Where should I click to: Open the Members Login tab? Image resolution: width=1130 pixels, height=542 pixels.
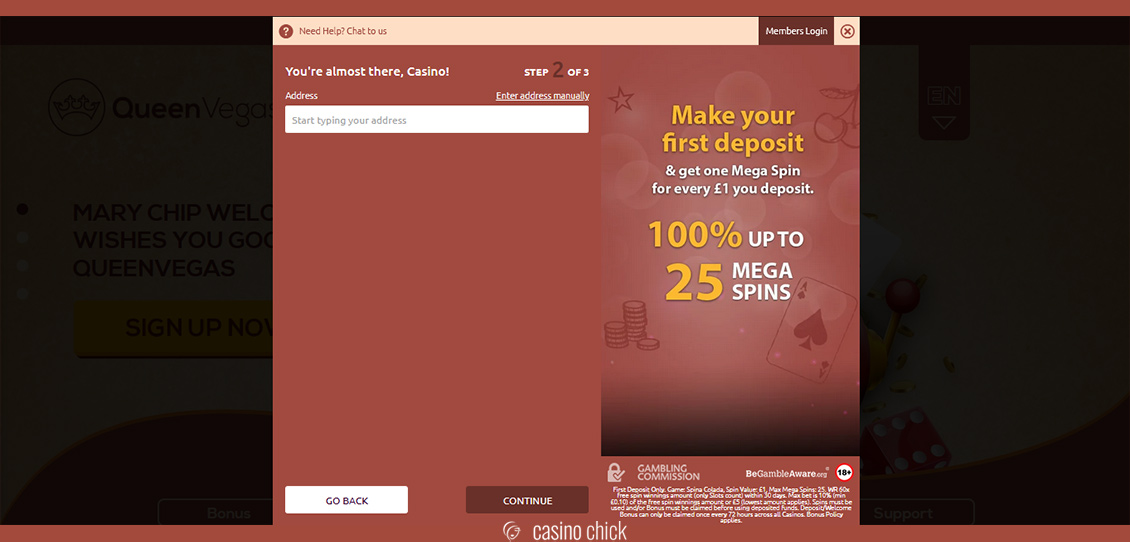pos(796,31)
